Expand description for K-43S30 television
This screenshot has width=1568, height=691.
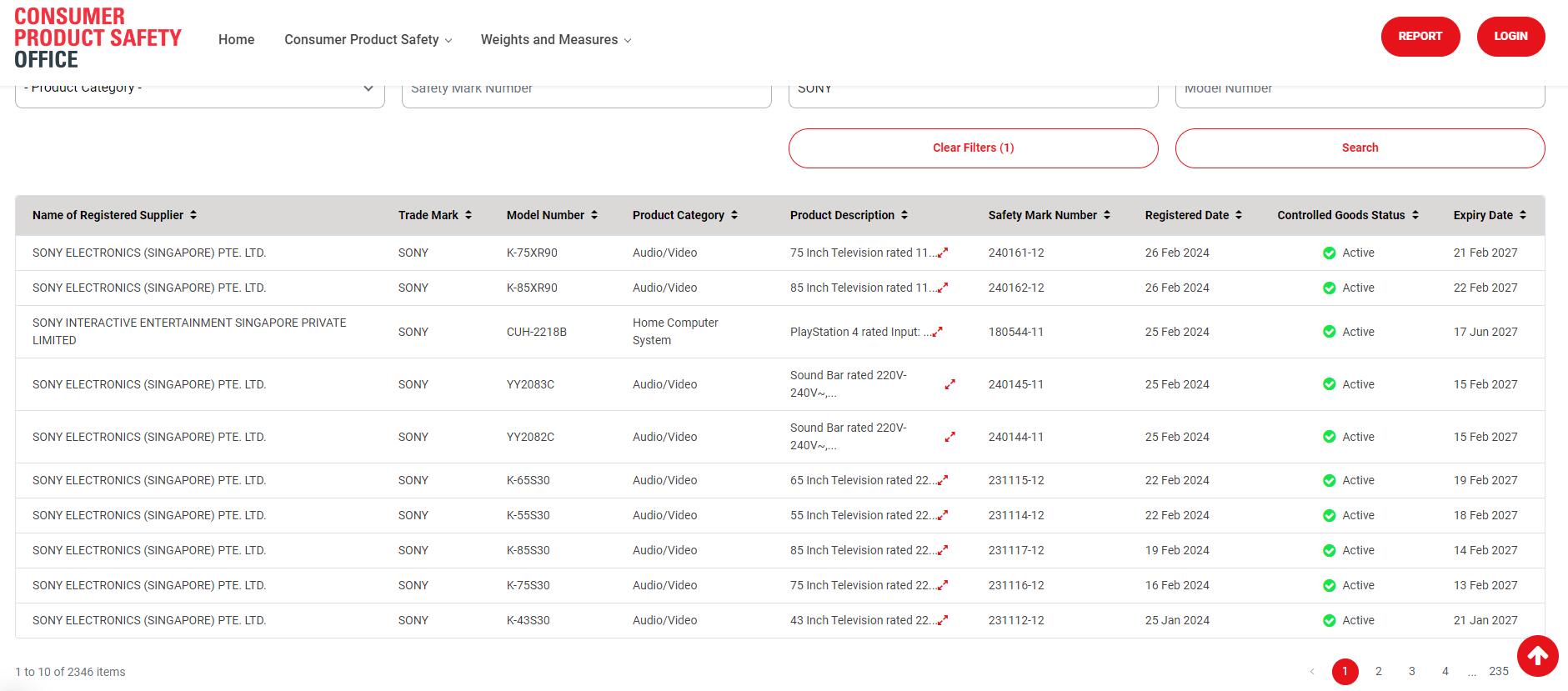[943, 620]
